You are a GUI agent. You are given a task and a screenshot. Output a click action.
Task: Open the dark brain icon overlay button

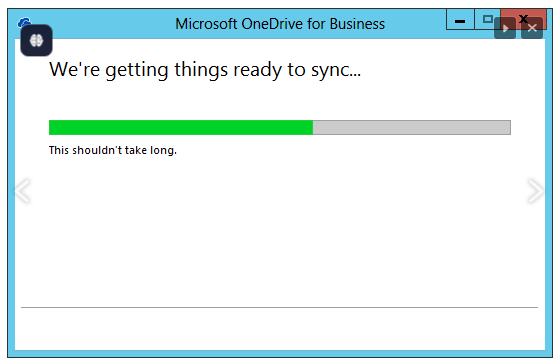coord(36,40)
